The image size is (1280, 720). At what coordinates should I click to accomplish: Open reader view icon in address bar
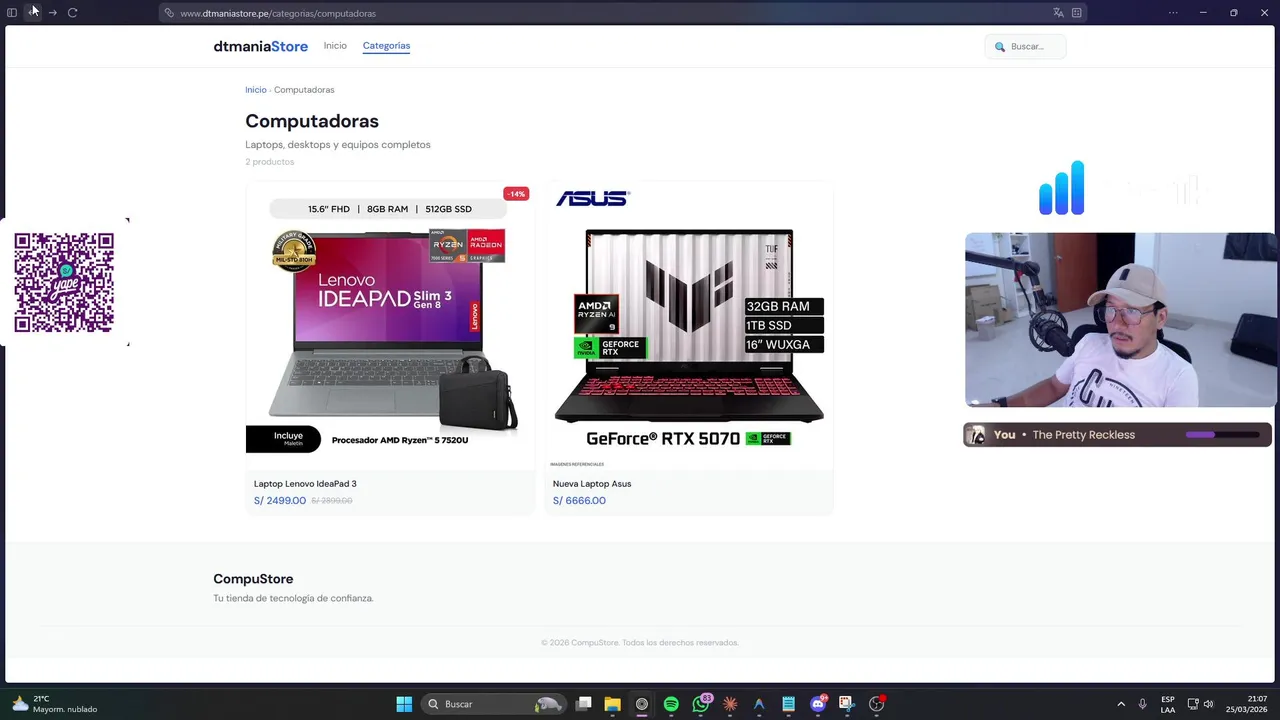click(1077, 13)
